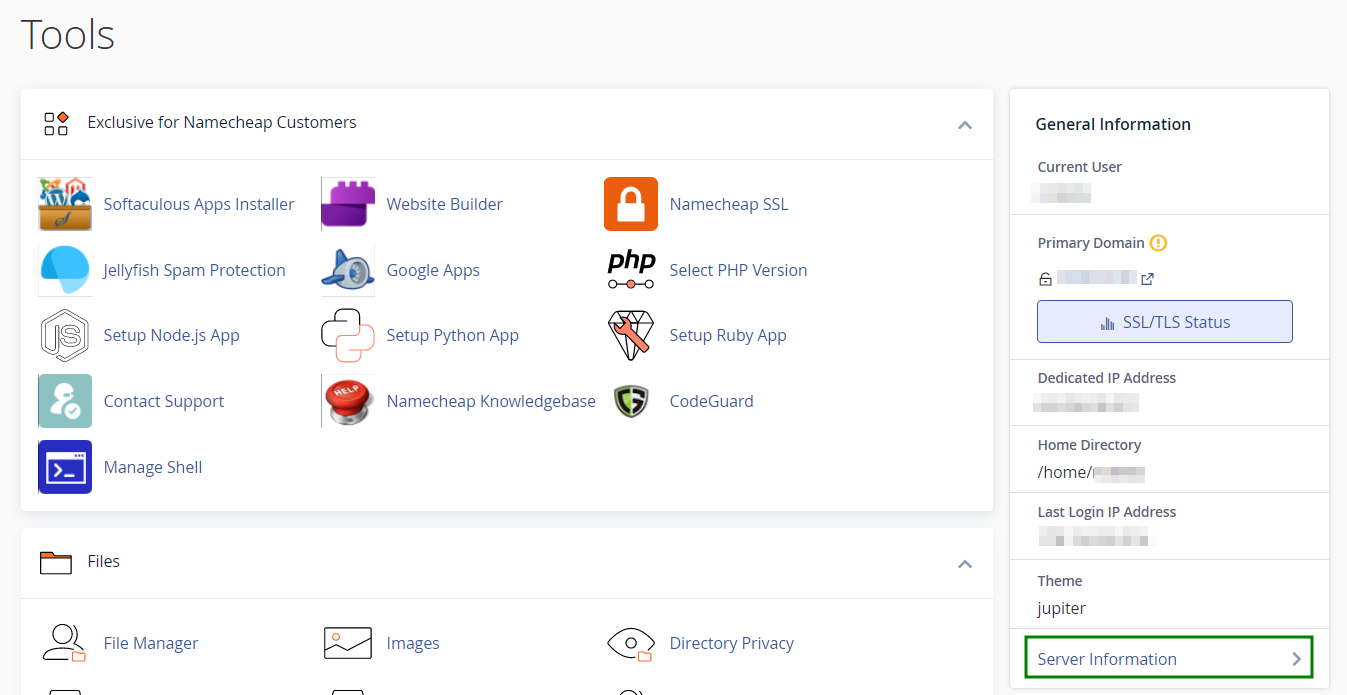Viewport: 1347px width, 695px height.
Task: Click the Files section heading
Action: click(104, 562)
